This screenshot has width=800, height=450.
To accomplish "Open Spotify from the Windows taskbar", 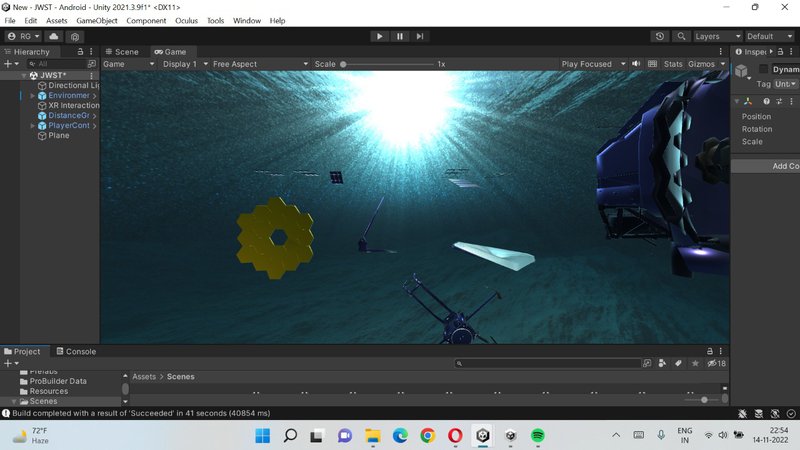I will pos(537,436).
